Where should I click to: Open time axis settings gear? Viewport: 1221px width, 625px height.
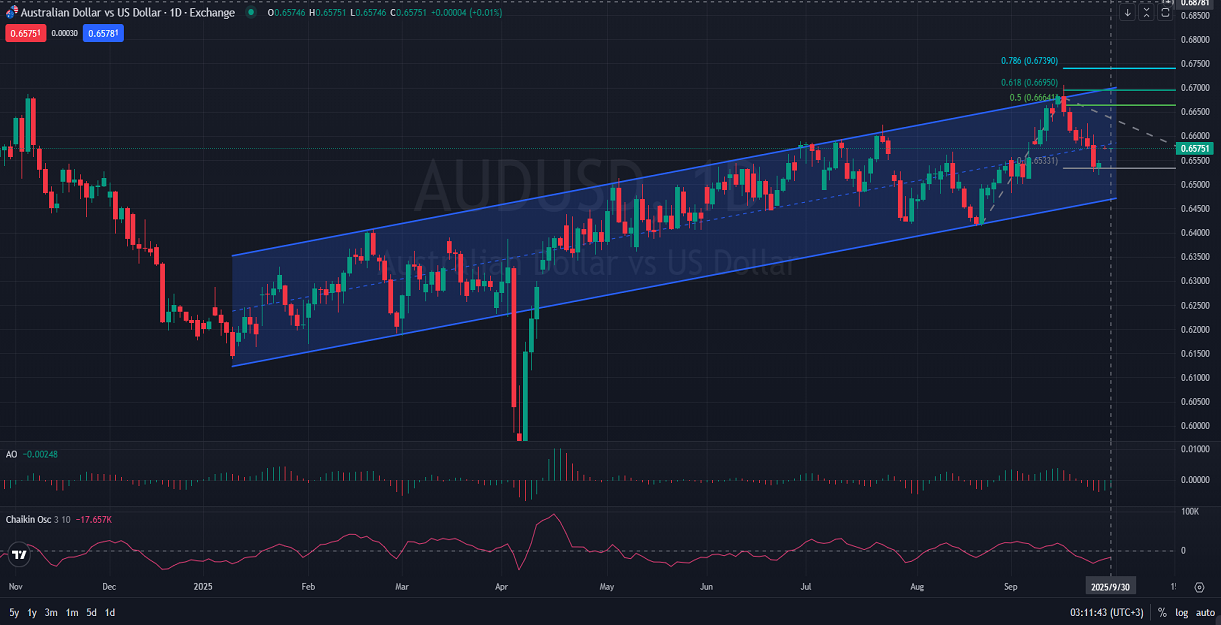1199,587
